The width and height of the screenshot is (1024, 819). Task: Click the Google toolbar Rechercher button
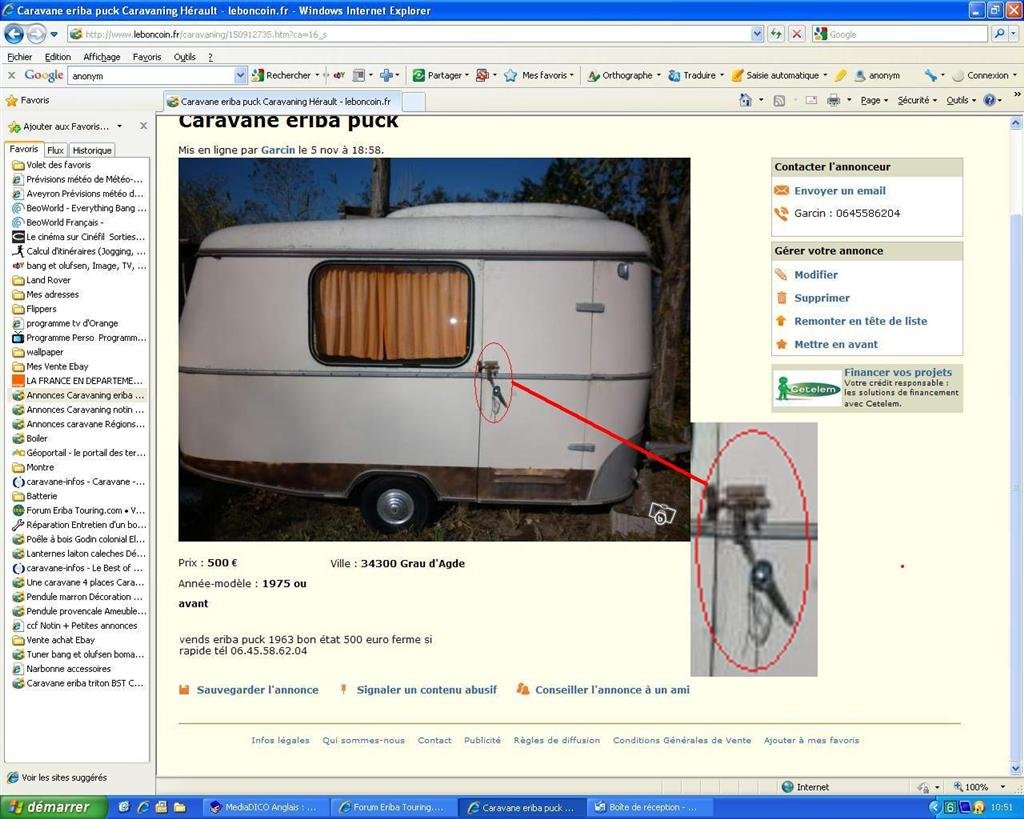pyautogui.click(x=281, y=76)
